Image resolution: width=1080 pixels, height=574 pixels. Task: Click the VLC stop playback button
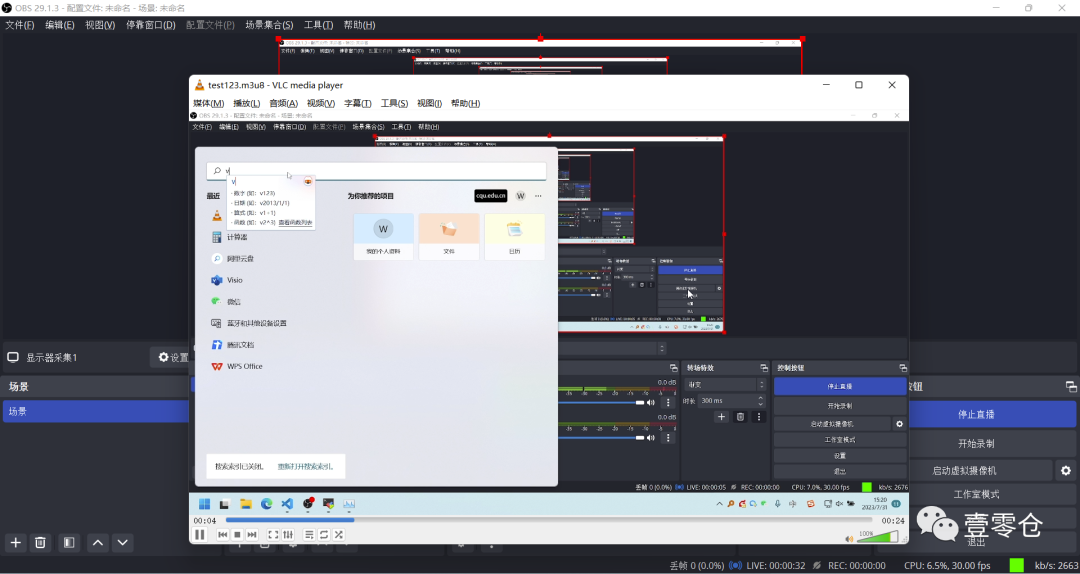[237, 535]
